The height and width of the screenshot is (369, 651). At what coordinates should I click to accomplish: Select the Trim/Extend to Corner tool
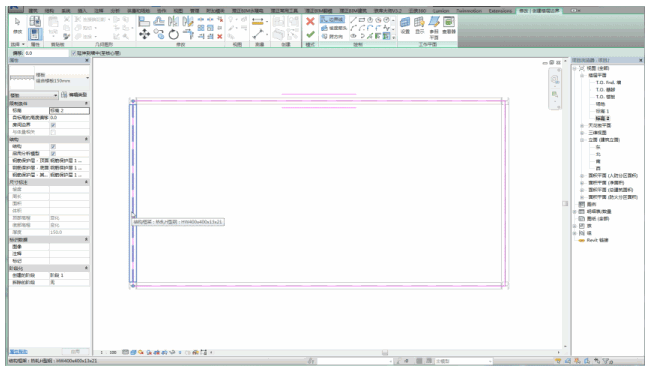(x=188, y=34)
